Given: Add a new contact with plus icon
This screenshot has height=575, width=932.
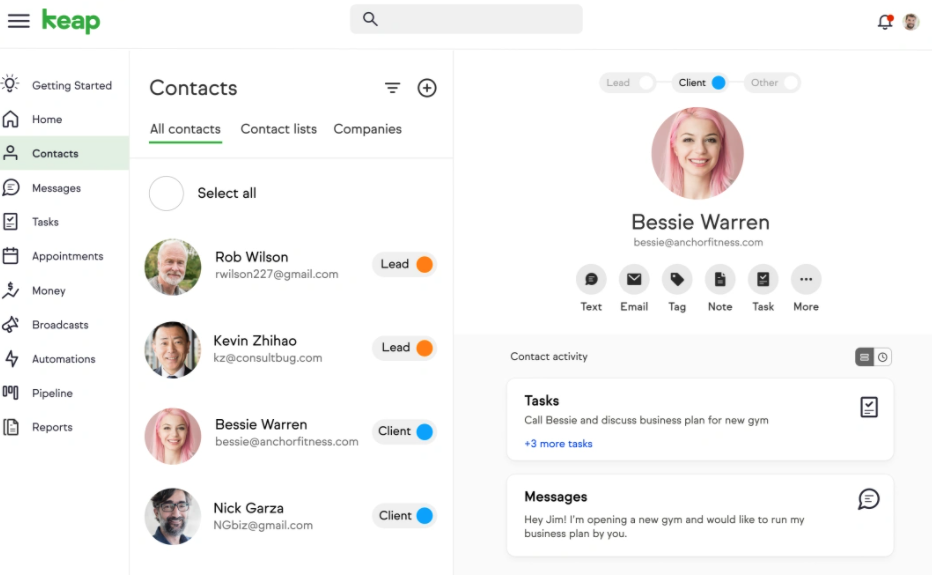Looking at the screenshot, I should tap(427, 88).
